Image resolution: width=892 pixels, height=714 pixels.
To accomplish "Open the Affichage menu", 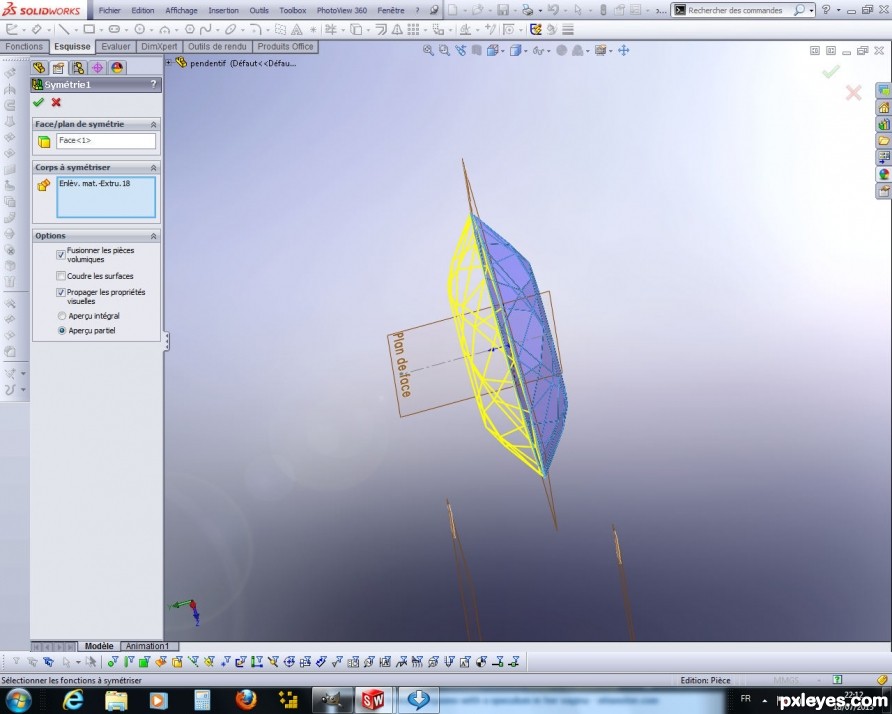I will point(181,10).
